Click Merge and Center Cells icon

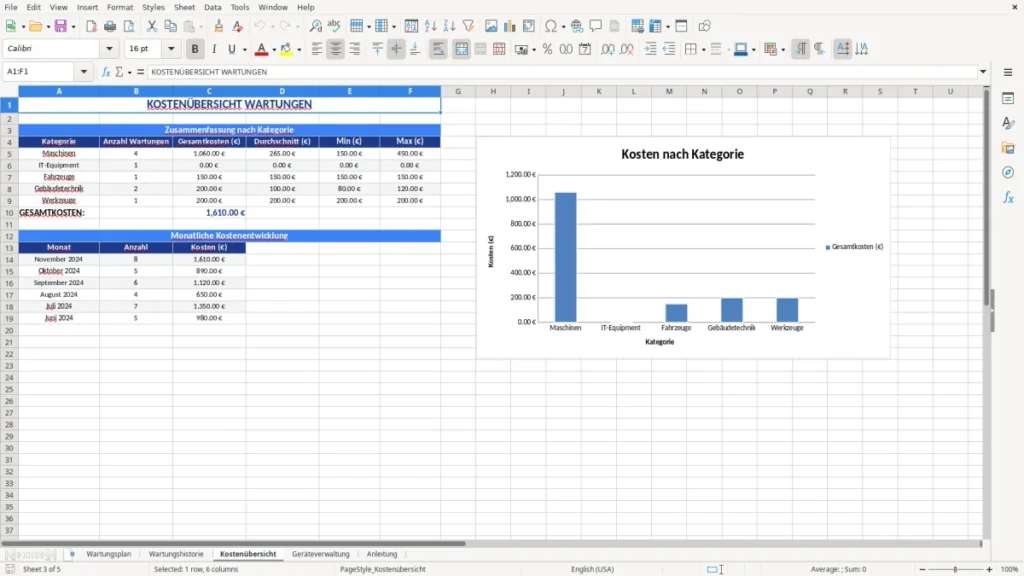point(461,49)
